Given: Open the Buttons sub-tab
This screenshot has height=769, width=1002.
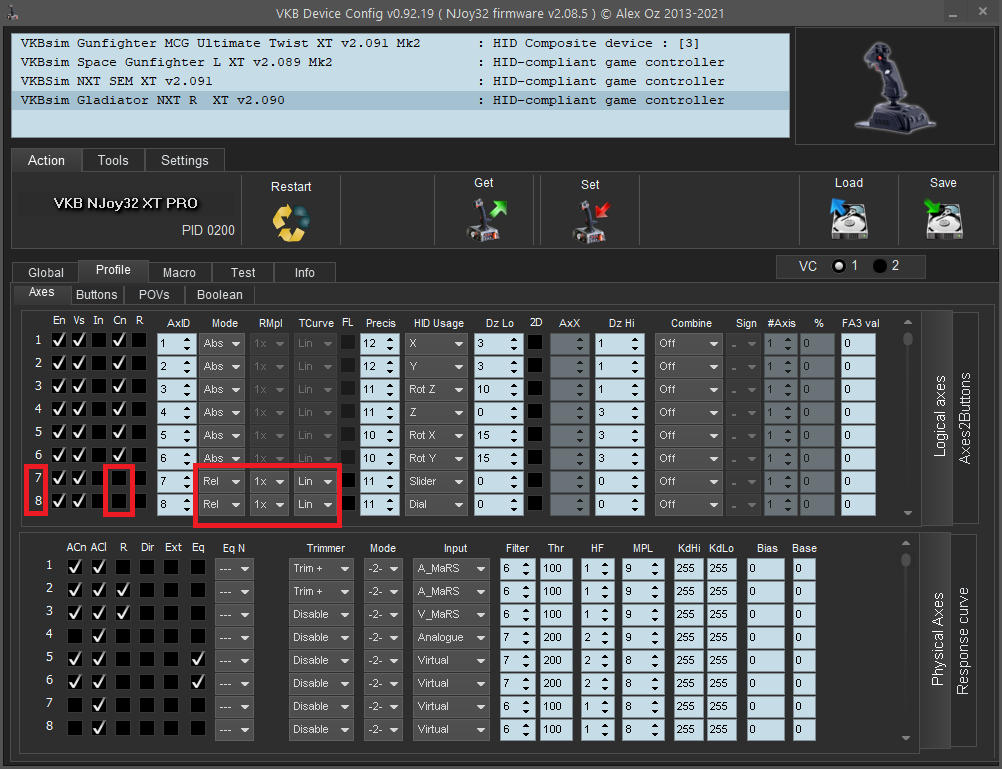Looking at the screenshot, I should tap(97, 294).
